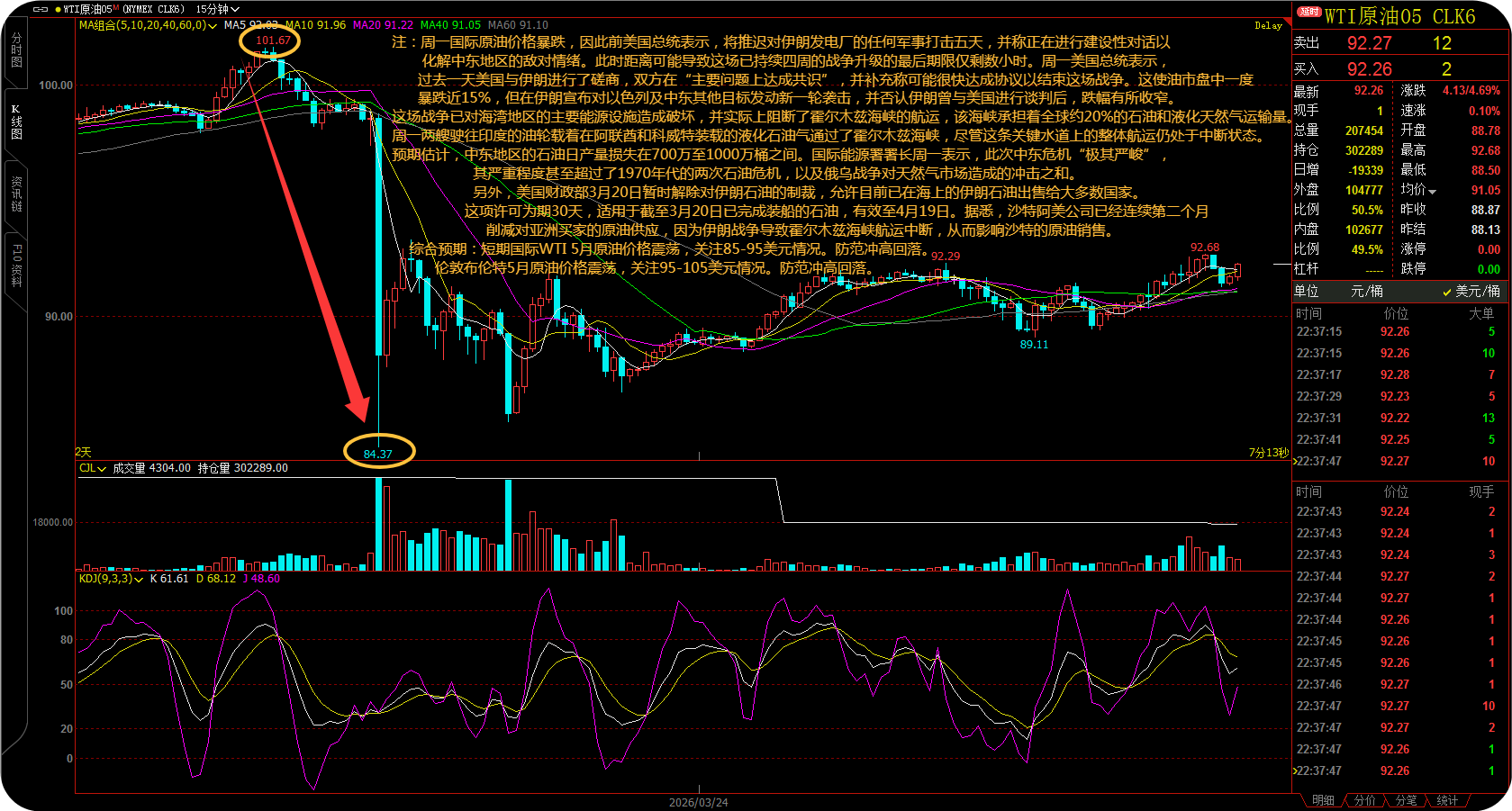Open the 分价 tab
Image resolution: width=1512 pixels, height=811 pixels.
coord(1365,800)
